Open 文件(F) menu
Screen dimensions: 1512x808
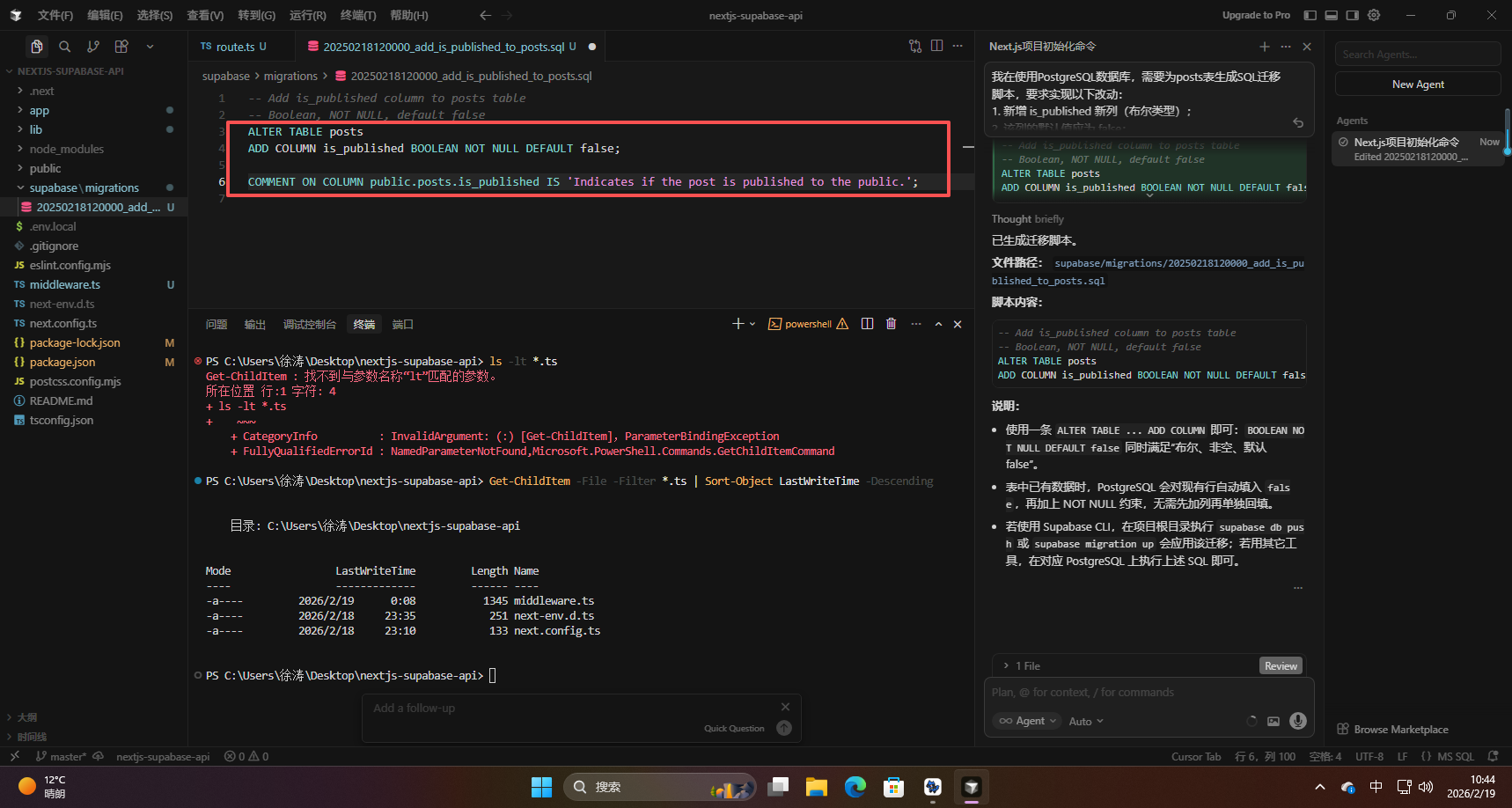(55, 15)
